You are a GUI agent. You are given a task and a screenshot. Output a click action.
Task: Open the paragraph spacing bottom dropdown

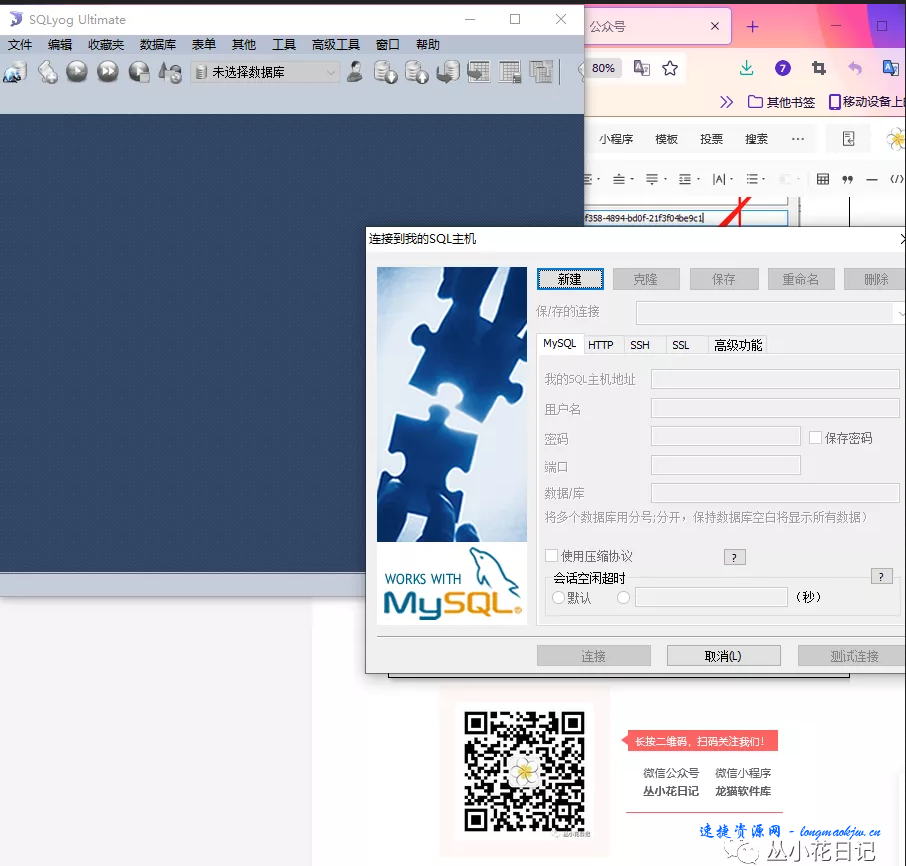656,180
